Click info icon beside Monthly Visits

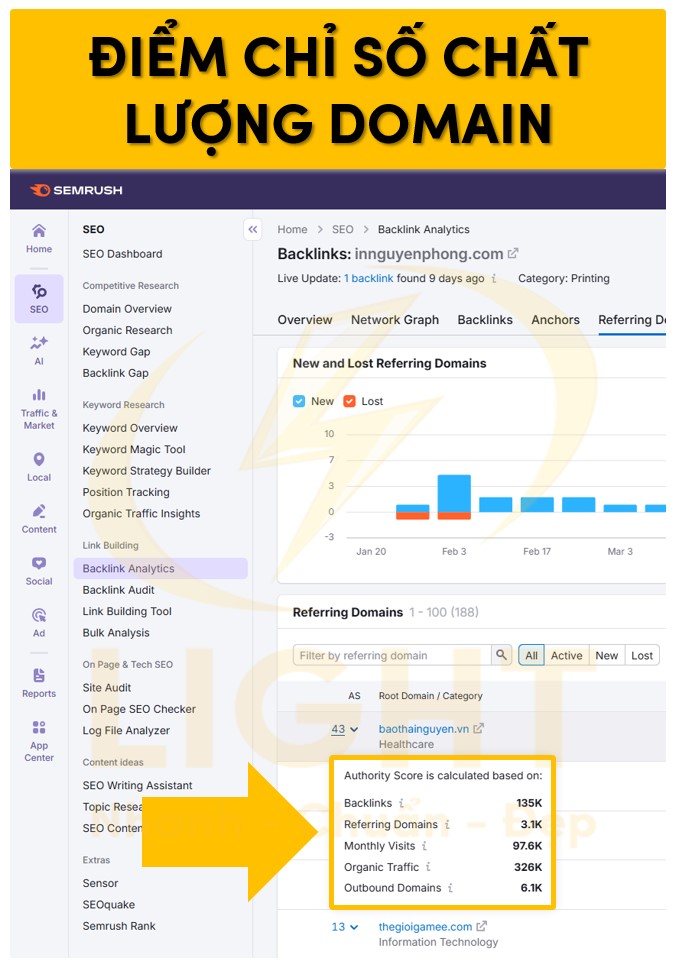point(424,846)
